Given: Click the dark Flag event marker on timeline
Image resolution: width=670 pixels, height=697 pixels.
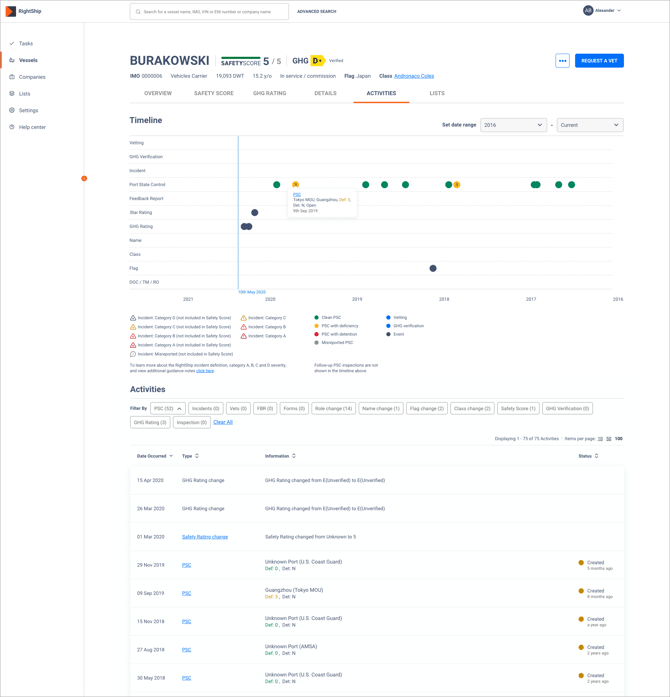Looking at the screenshot, I should click(433, 269).
